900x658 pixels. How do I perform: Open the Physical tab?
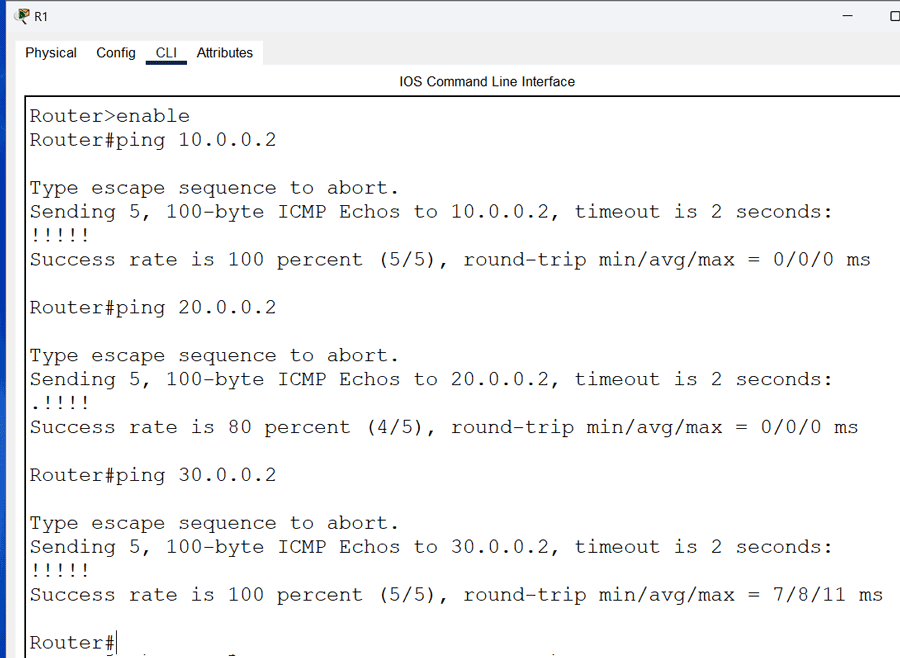[51, 53]
